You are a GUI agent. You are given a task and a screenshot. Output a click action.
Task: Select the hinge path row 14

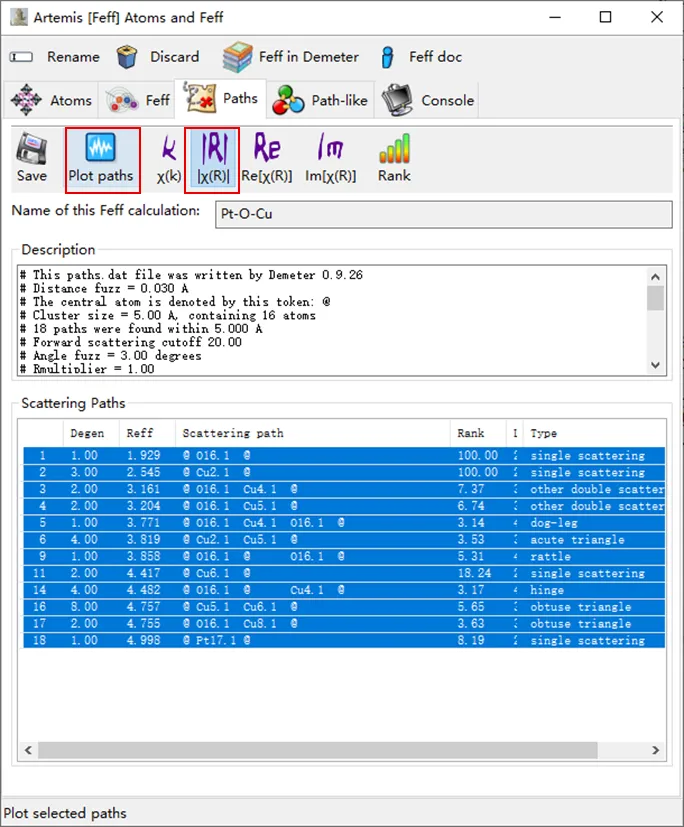pyautogui.click(x=344, y=590)
